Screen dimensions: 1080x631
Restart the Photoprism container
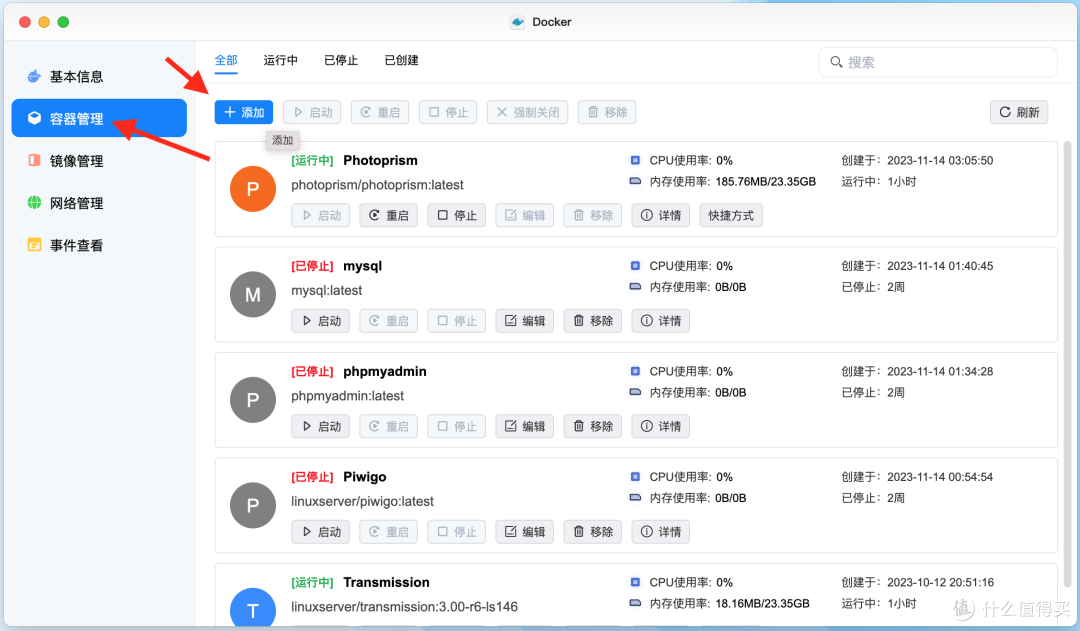(388, 216)
